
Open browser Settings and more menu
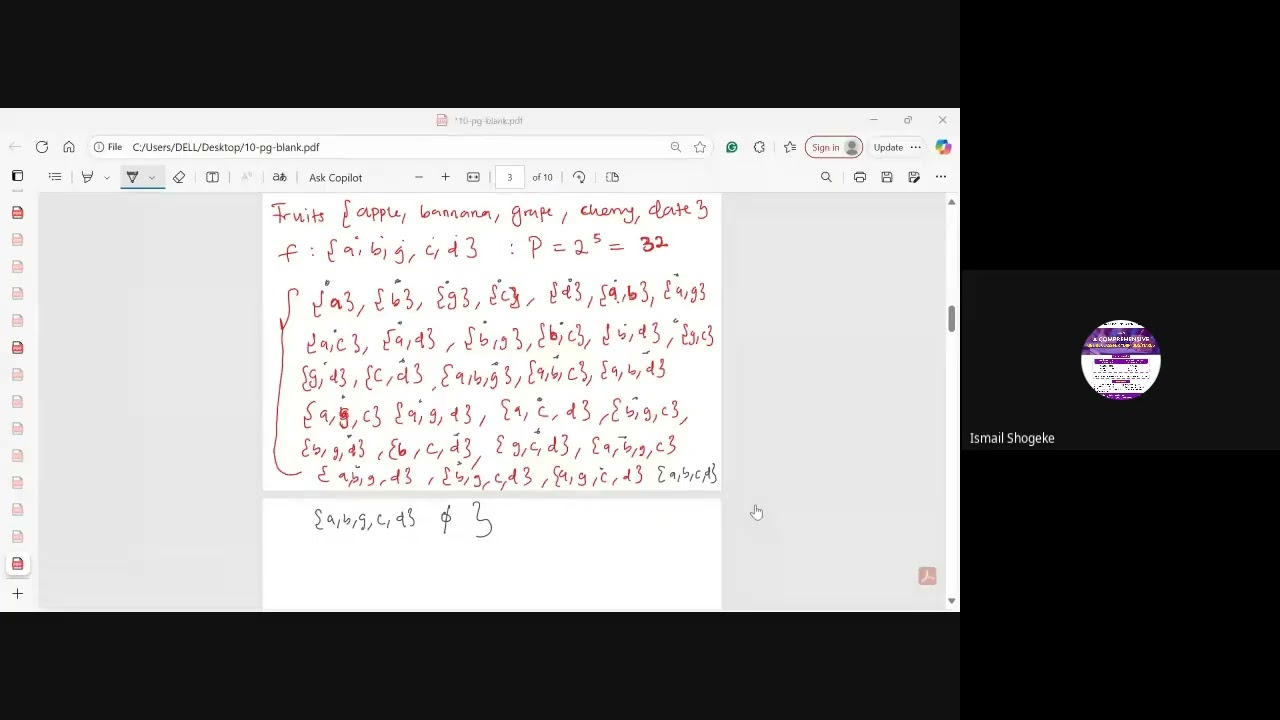(916, 147)
